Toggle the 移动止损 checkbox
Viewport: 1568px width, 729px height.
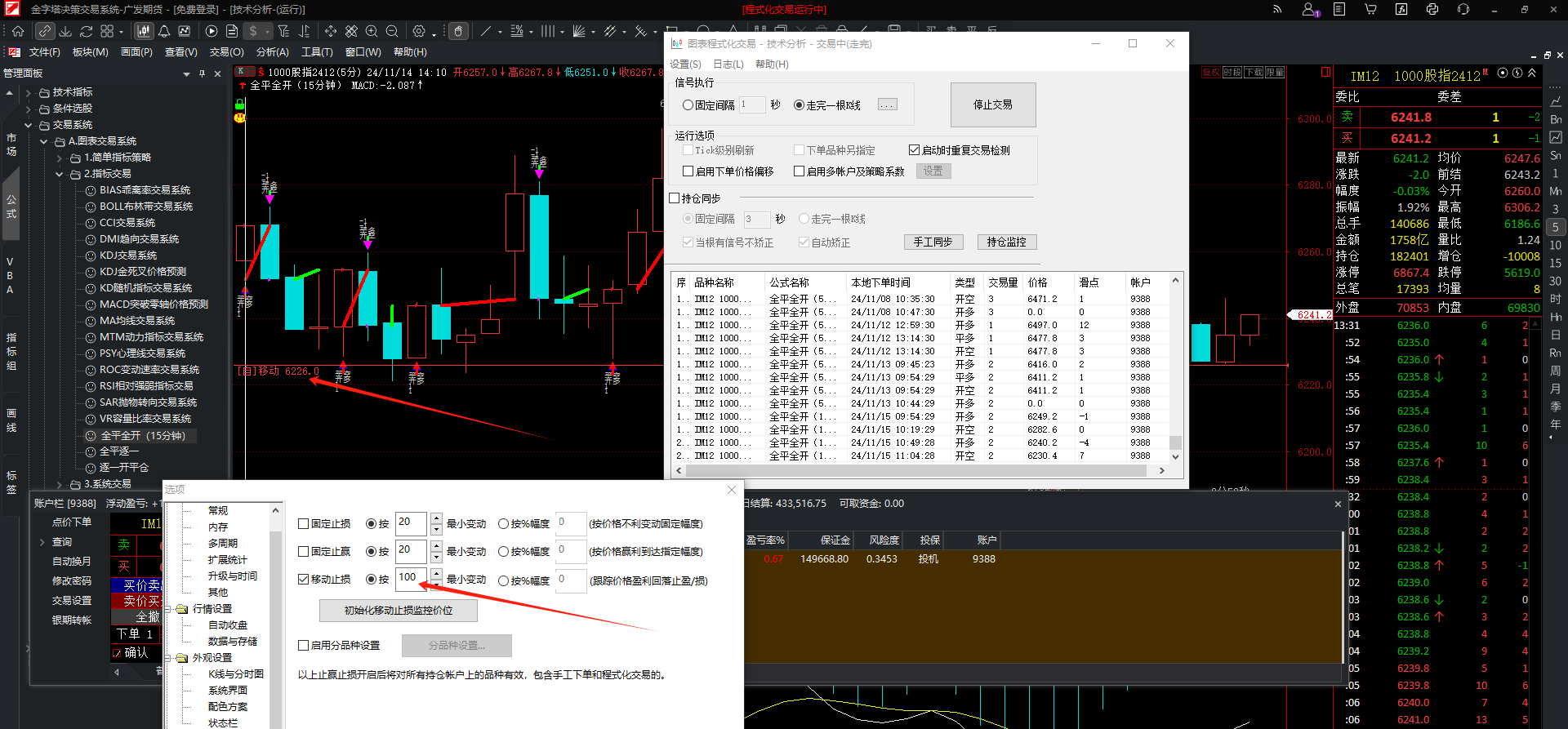(x=303, y=580)
